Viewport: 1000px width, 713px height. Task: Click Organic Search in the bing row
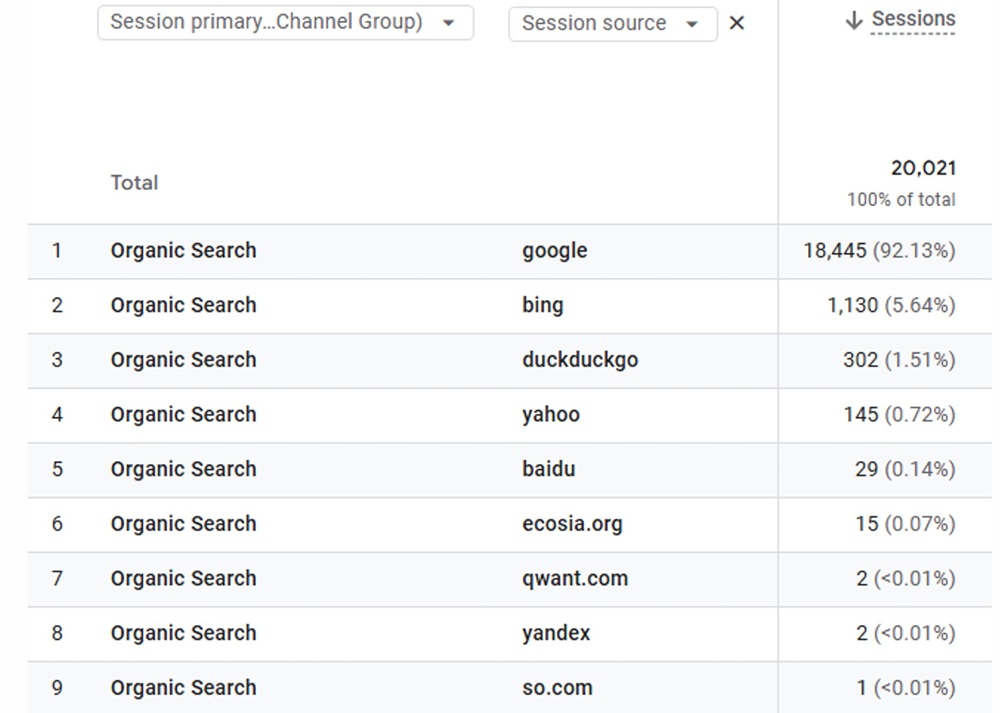pyautogui.click(x=184, y=305)
